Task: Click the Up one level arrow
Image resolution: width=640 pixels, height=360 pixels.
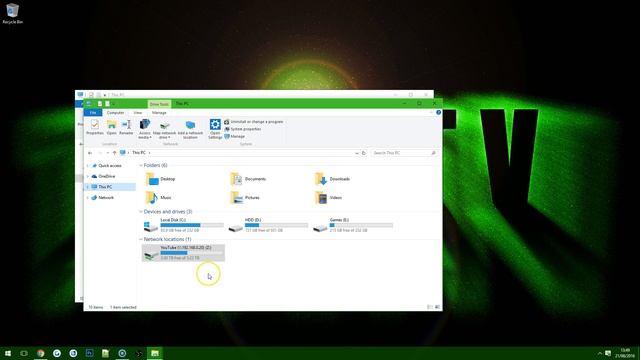Action: pos(114,153)
